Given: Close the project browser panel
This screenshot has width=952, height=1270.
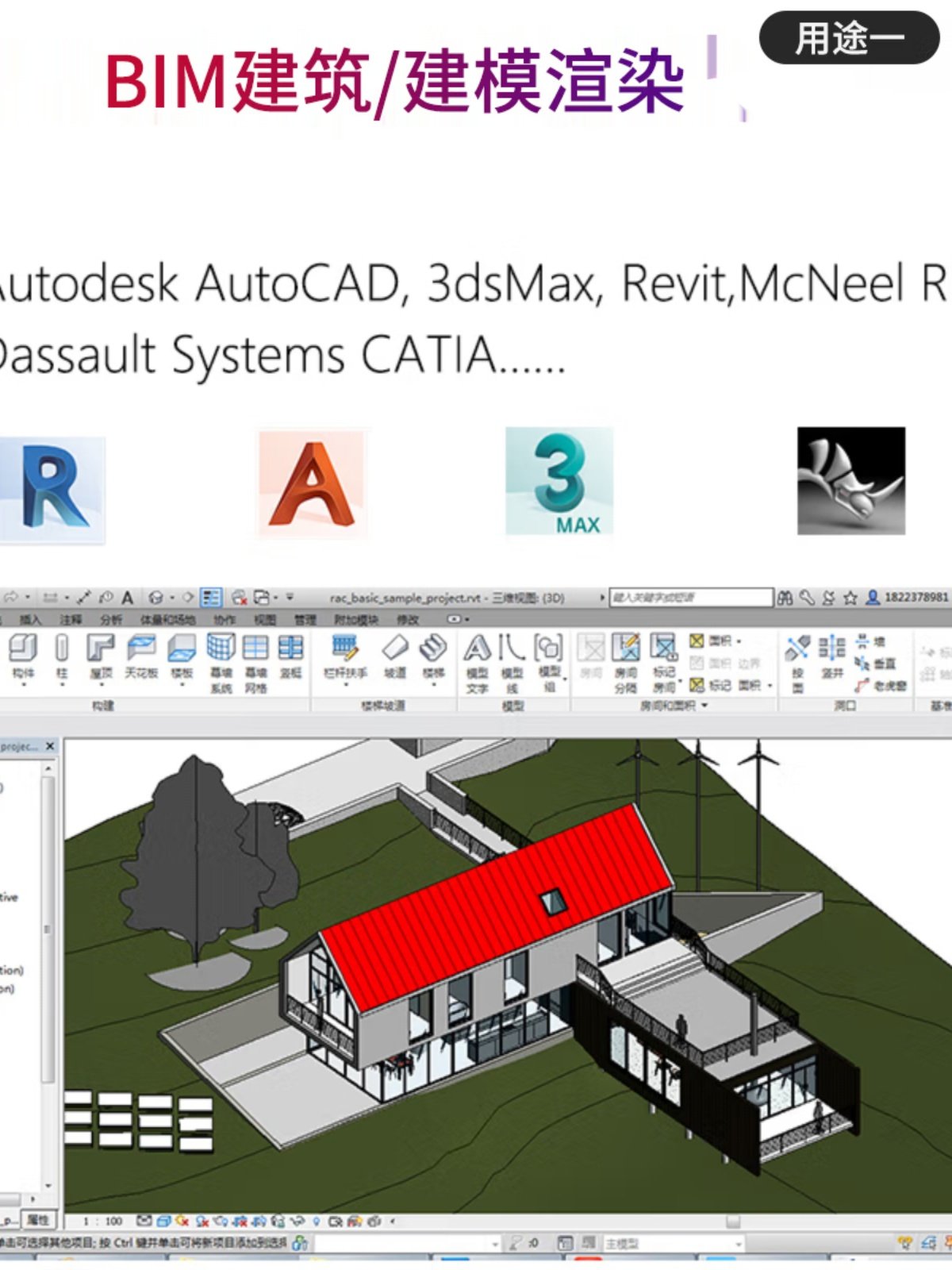Looking at the screenshot, I should (50, 746).
